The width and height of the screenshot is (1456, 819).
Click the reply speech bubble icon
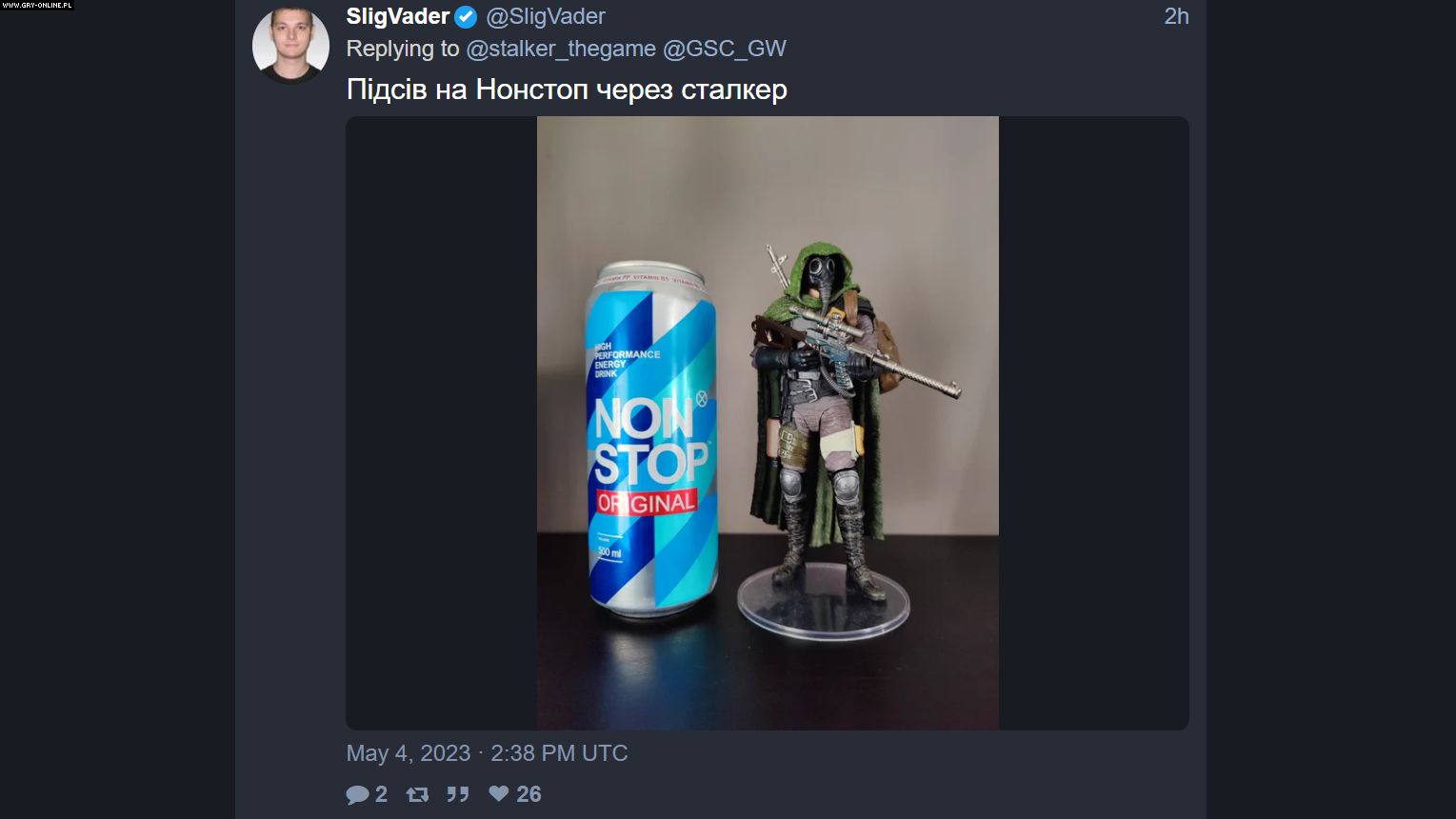[x=357, y=794]
